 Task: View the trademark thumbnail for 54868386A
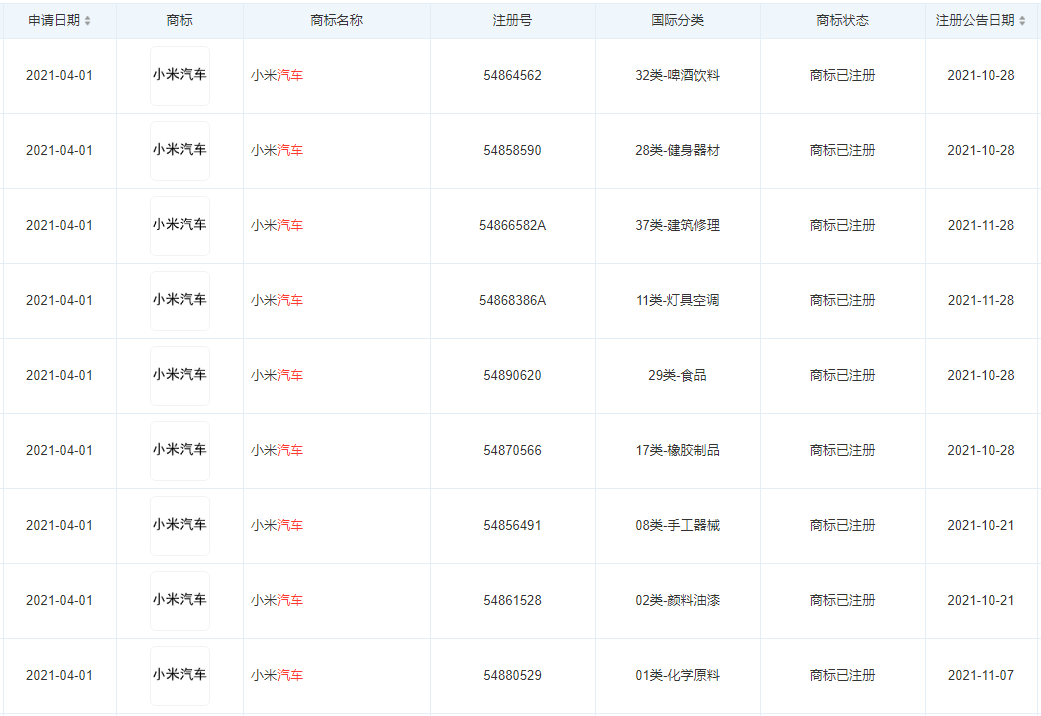click(x=180, y=301)
